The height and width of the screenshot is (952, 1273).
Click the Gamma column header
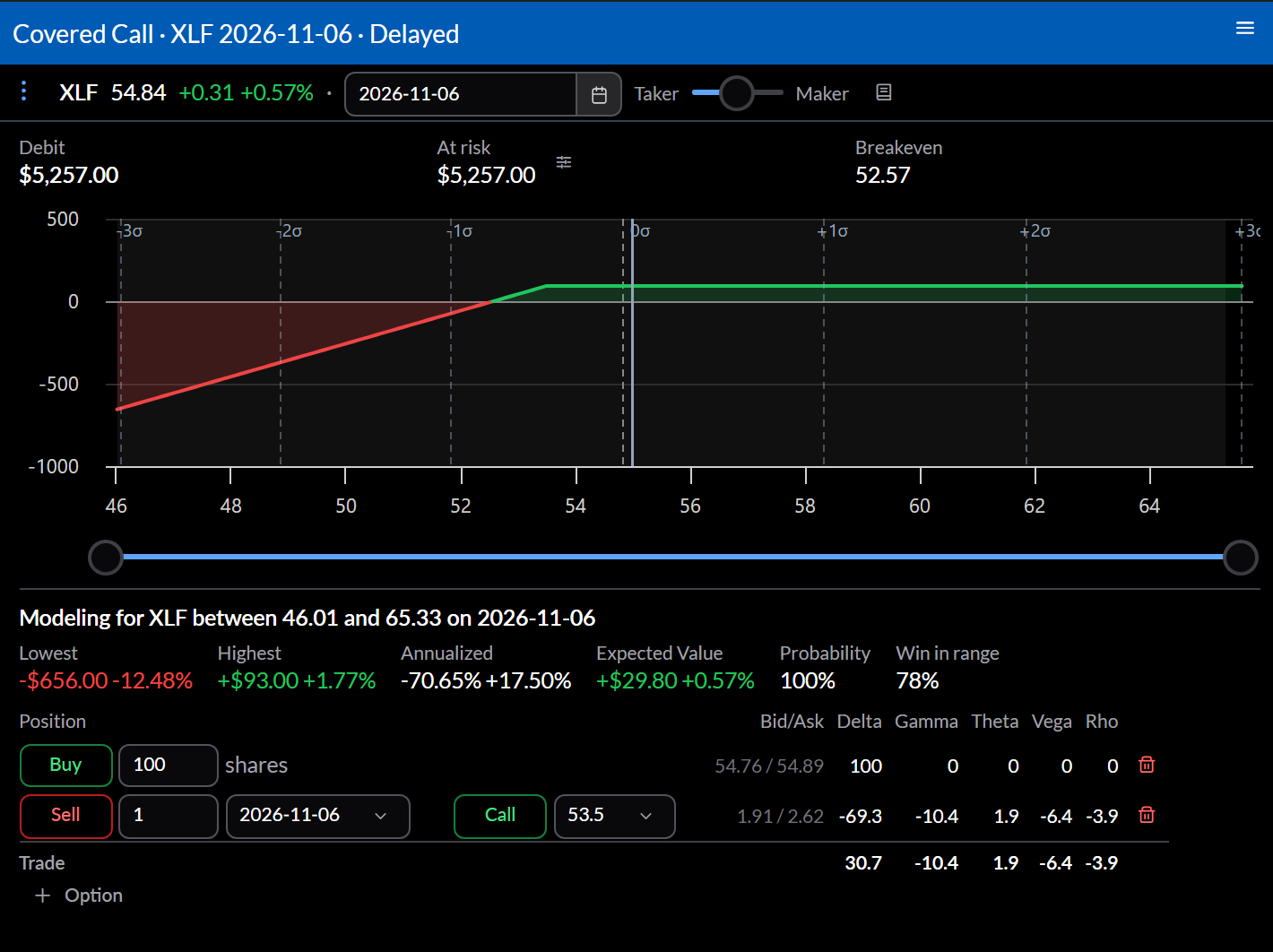926,722
